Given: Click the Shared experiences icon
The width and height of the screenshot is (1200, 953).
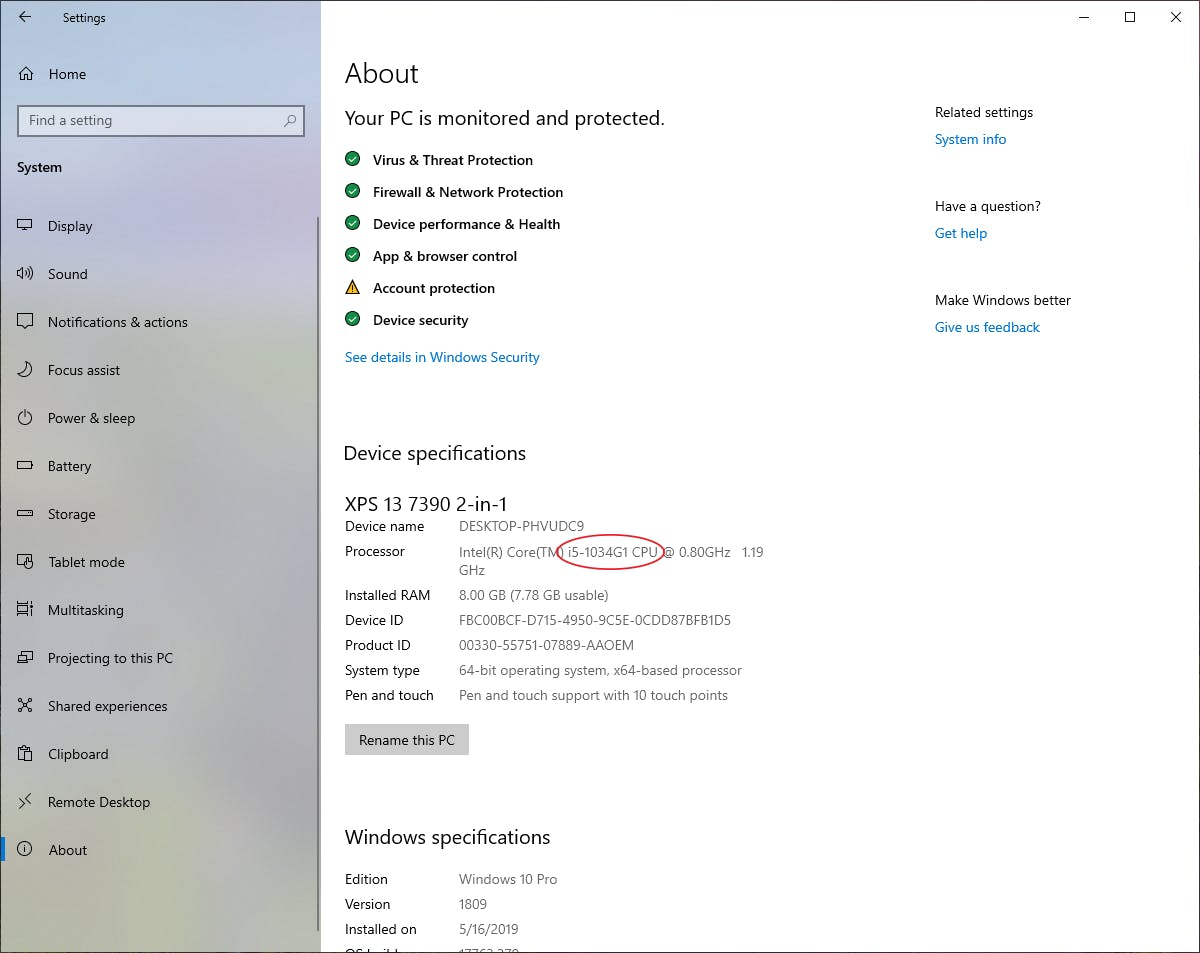Looking at the screenshot, I should (26, 706).
